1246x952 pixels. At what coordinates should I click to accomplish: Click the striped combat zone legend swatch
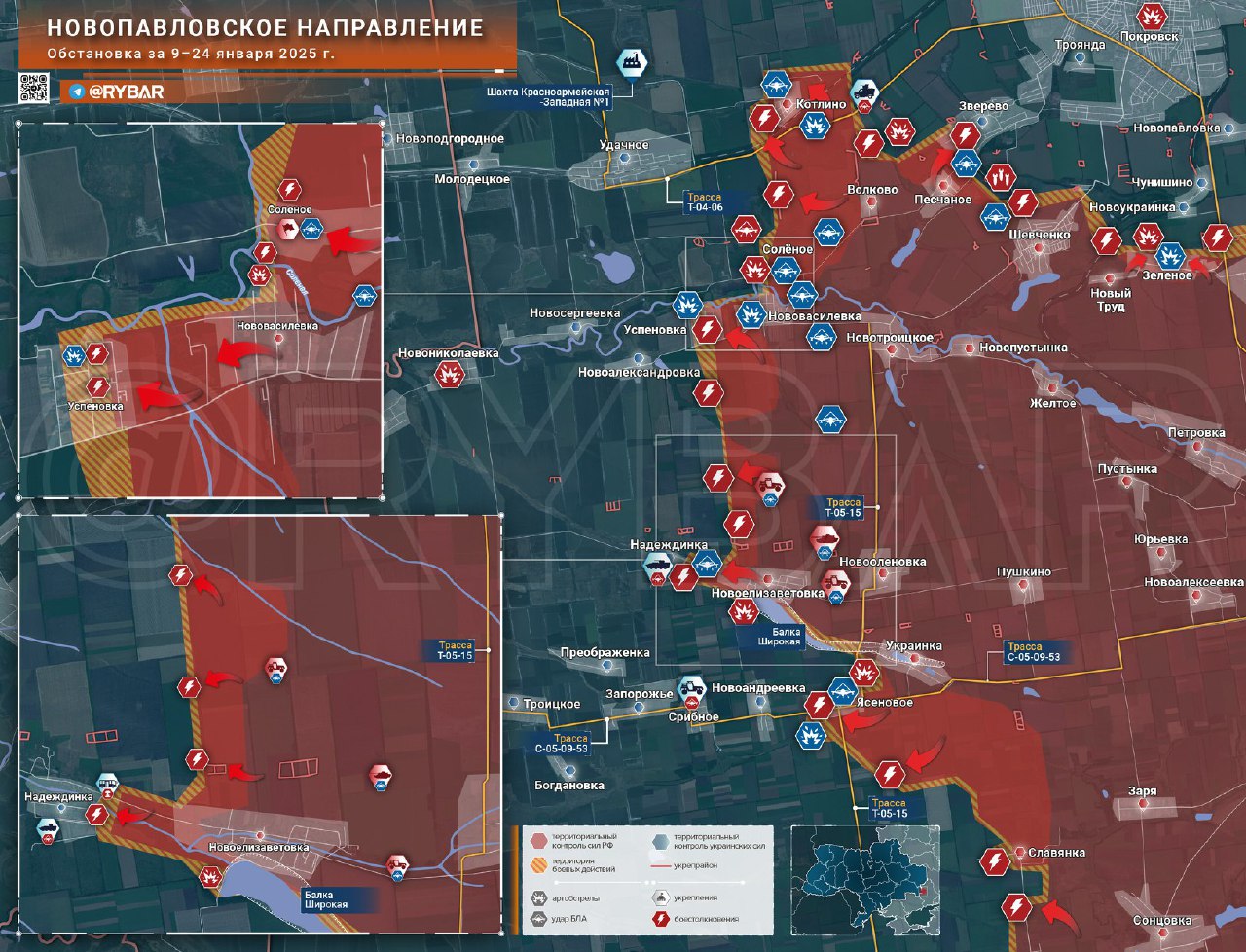538,865
